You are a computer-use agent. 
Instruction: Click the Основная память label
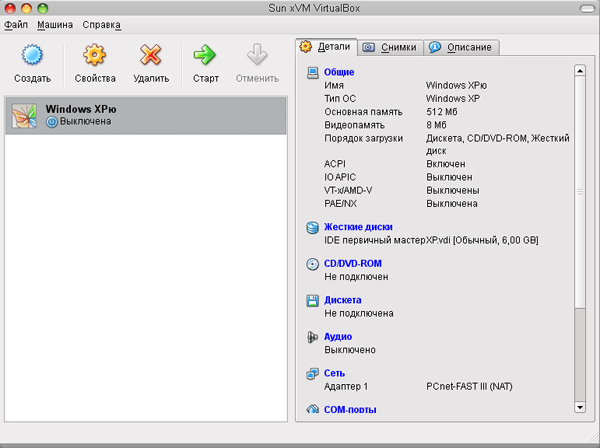(364, 112)
